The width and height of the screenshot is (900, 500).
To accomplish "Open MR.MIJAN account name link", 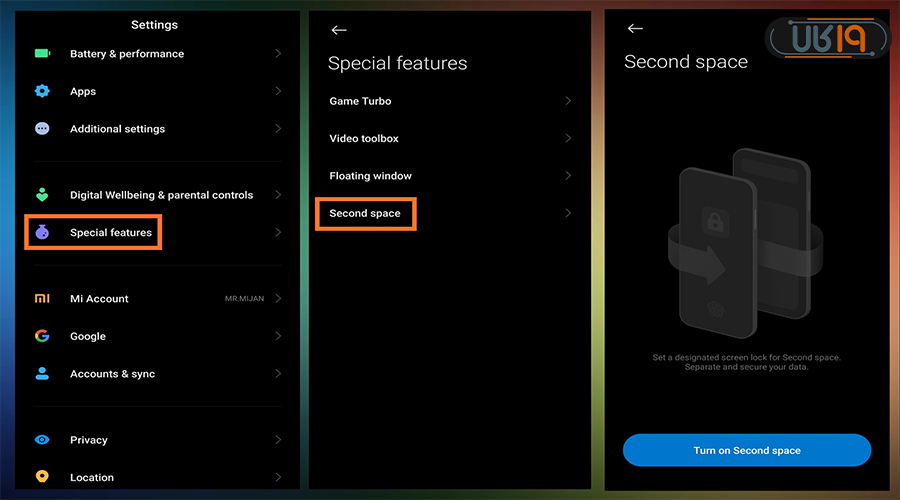I will click(244, 299).
